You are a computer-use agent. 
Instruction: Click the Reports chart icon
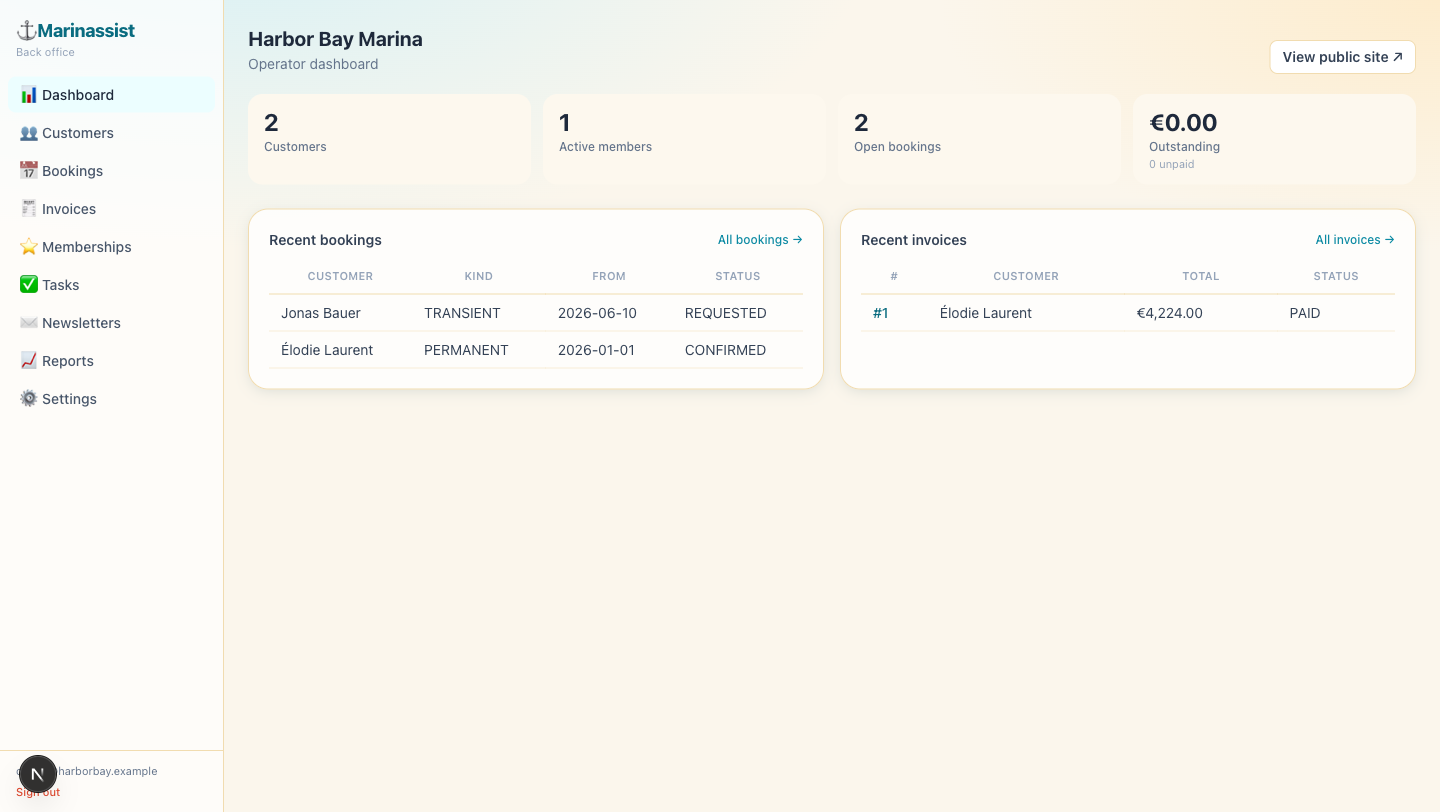29,361
